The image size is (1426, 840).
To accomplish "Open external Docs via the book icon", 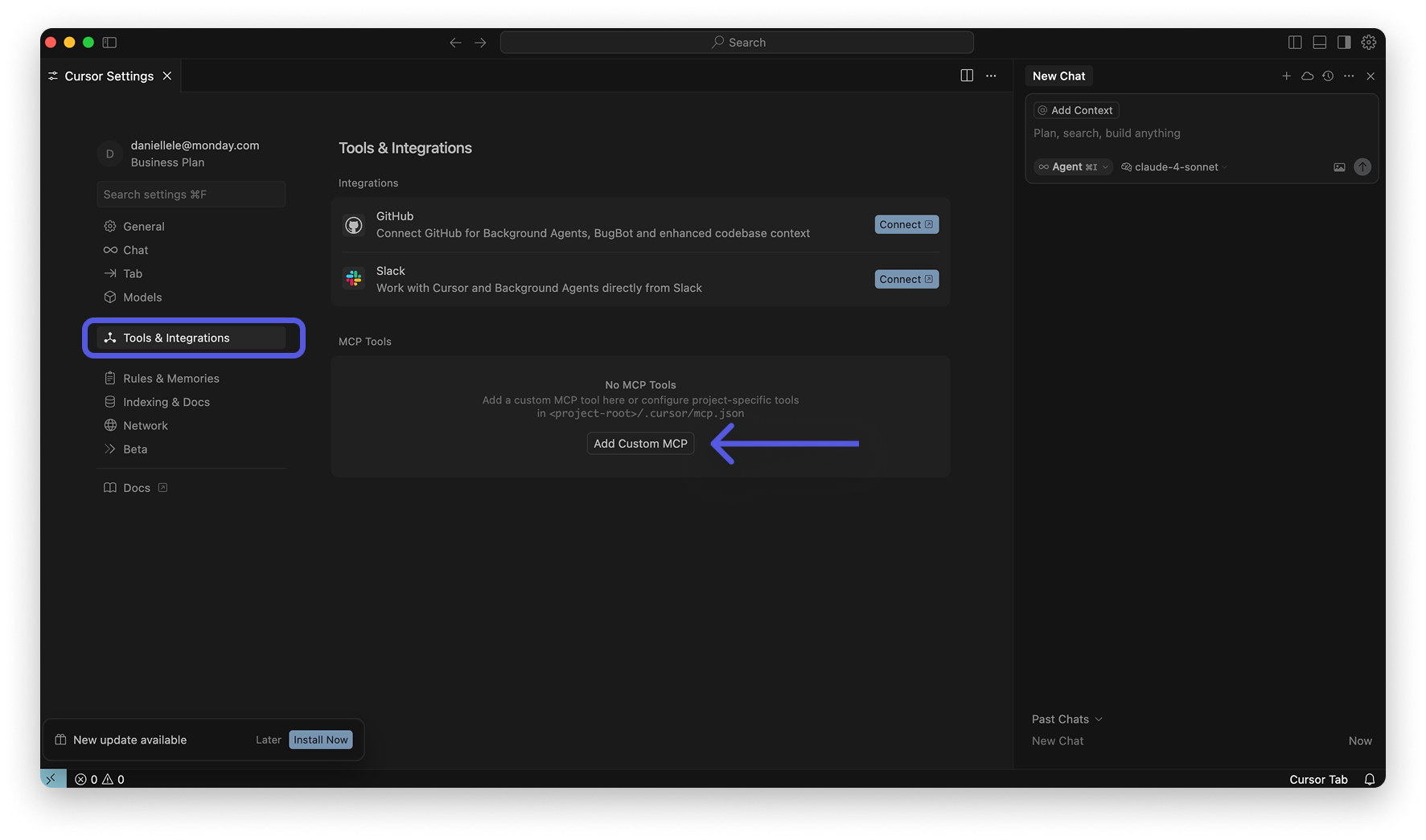I will [x=137, y=487].
